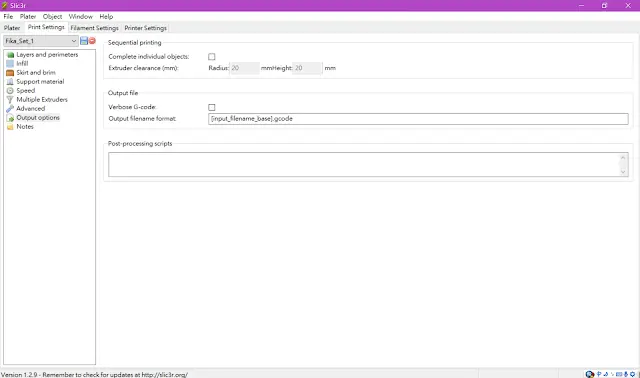Click the scripts box scroll up arrow
This screenshot has width=640, height=378.
[623, 158]
